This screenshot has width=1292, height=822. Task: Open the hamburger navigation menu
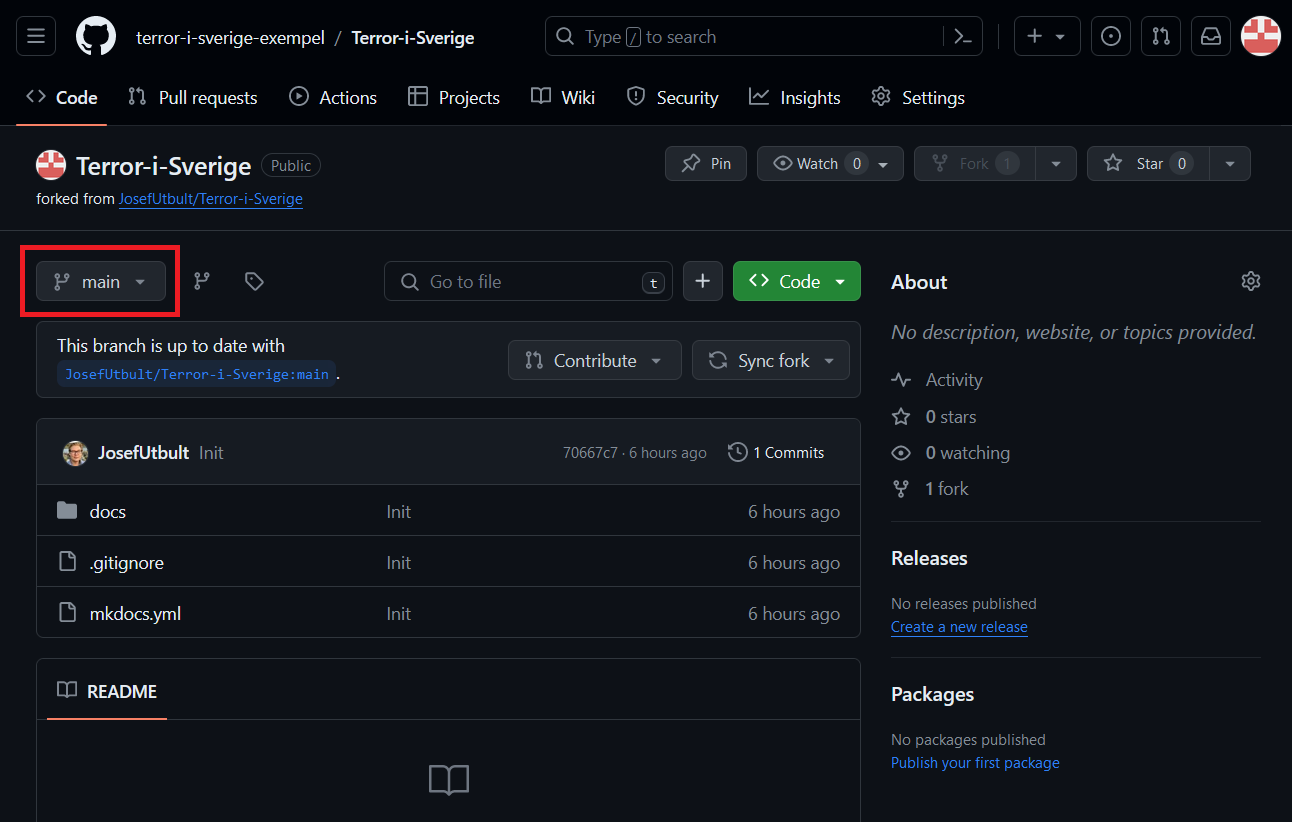coord(36,37)
